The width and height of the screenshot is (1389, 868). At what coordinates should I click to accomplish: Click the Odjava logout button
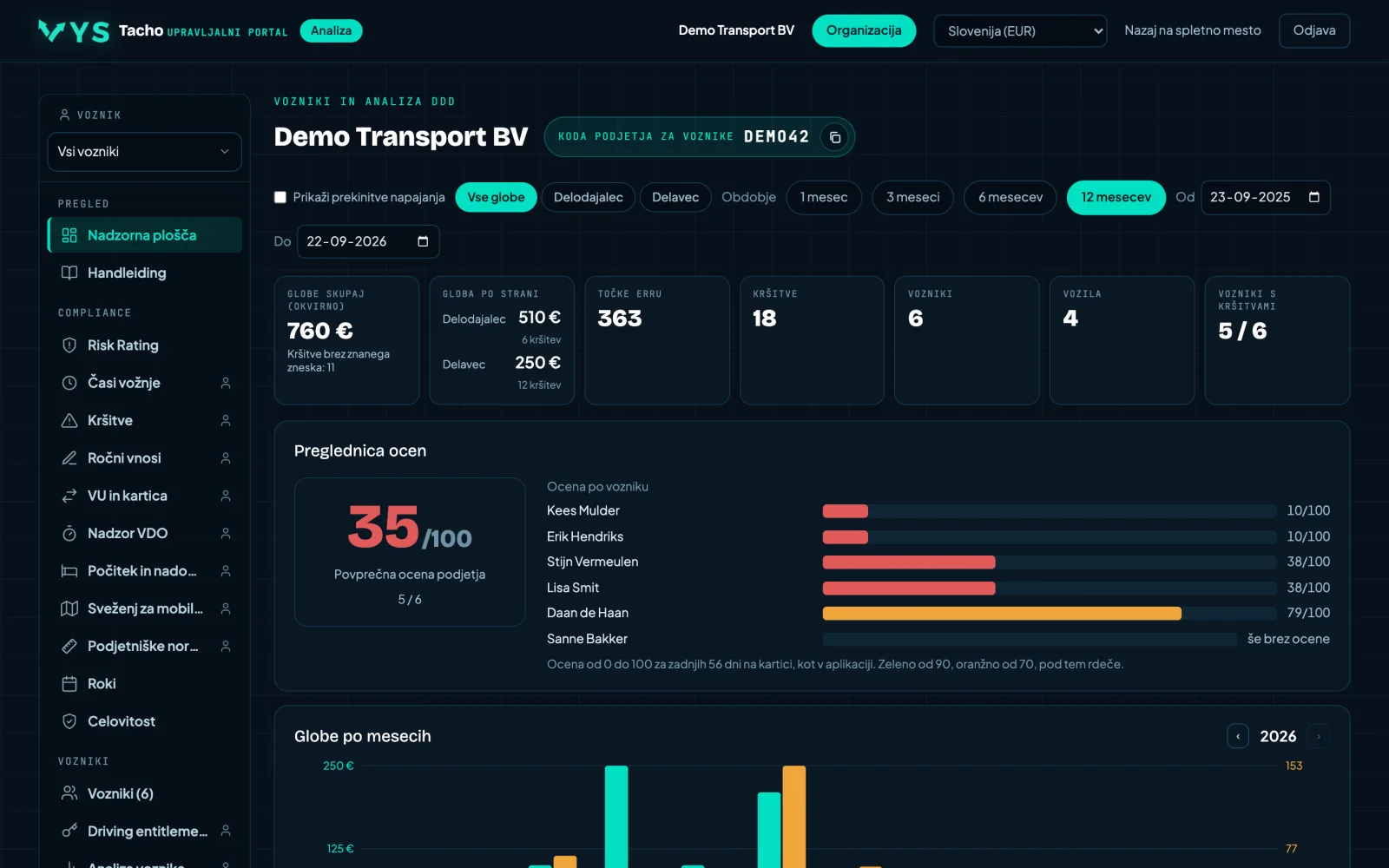click(1314, 30)
